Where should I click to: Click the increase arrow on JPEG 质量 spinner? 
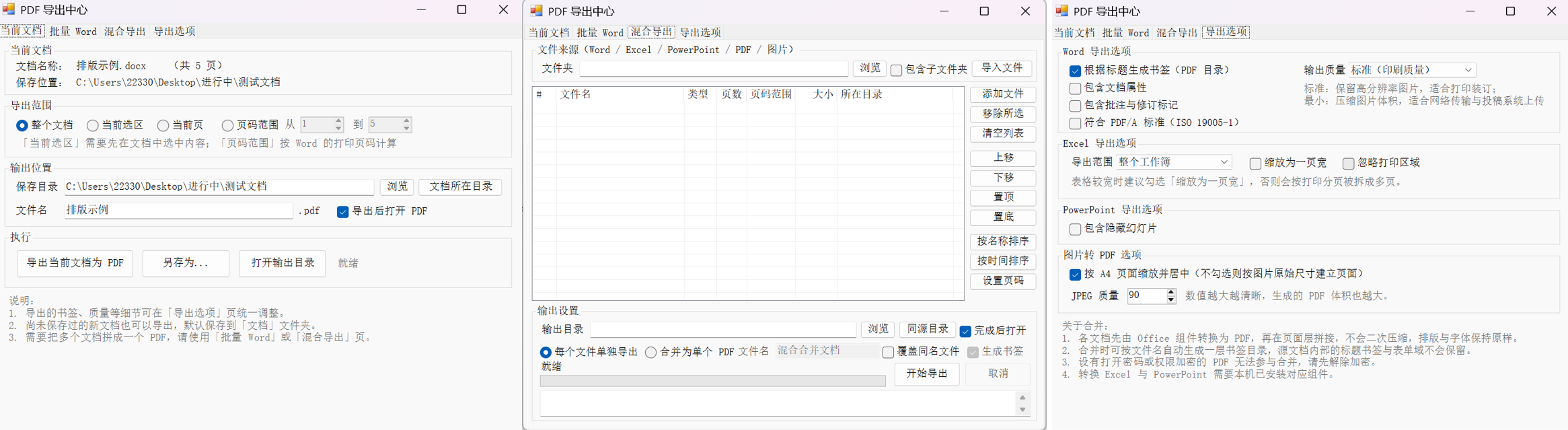(x=1171, y=292)
